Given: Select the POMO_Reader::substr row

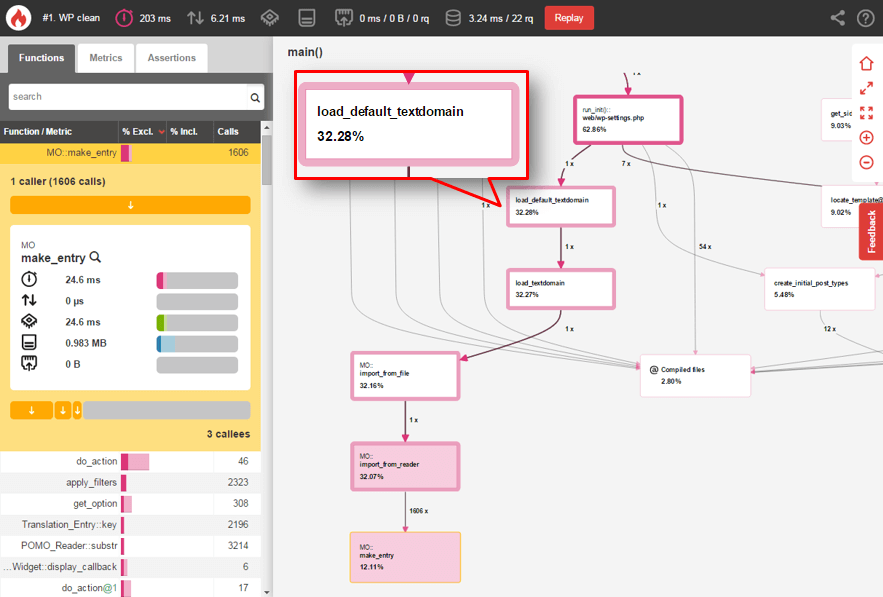Looking at the screenshot, I should click(130, 546).
